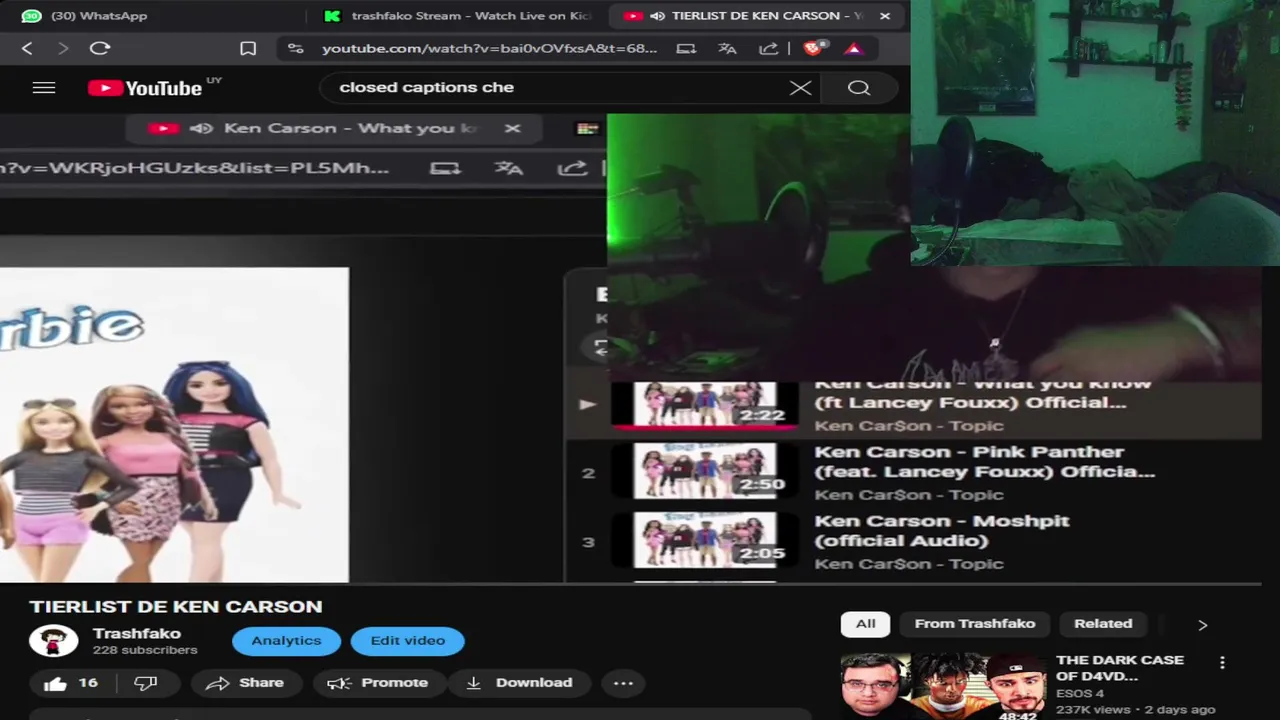
Task: Go forward in browser history
Action: coord(63,48)
